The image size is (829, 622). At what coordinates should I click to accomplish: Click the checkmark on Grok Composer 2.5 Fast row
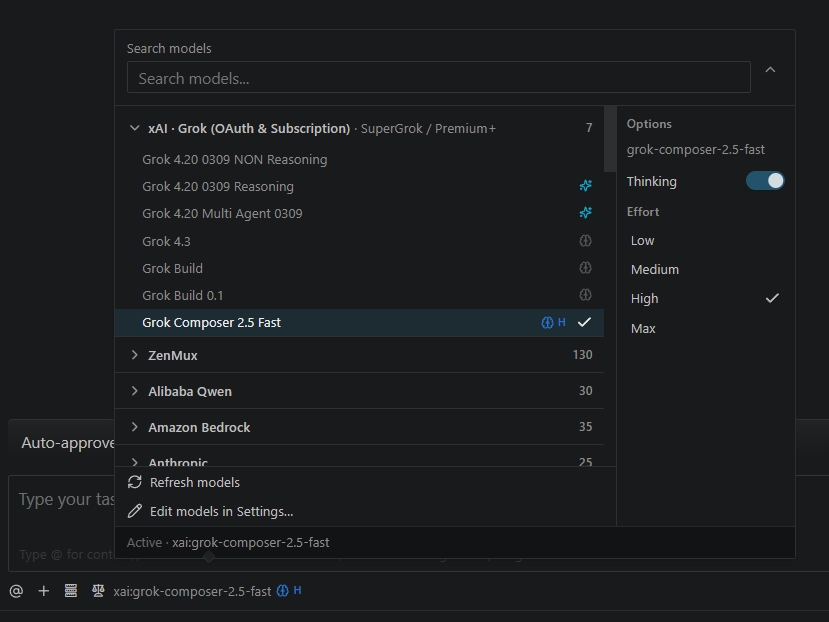584,322
